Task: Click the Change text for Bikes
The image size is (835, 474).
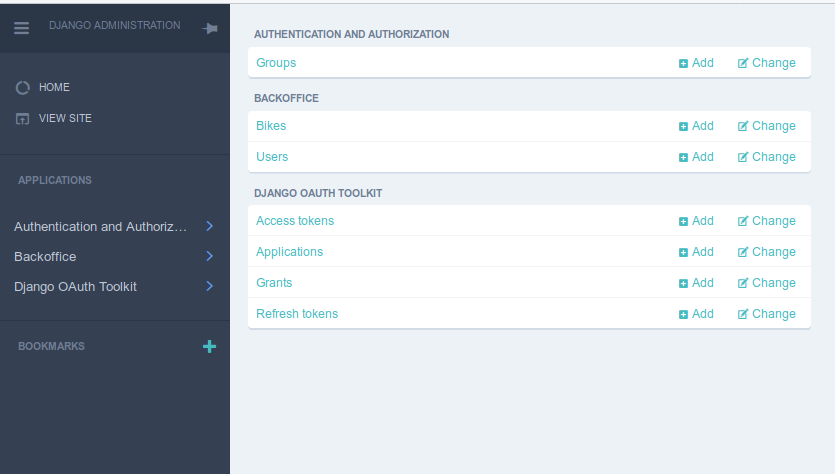Action: coord(774,126)
